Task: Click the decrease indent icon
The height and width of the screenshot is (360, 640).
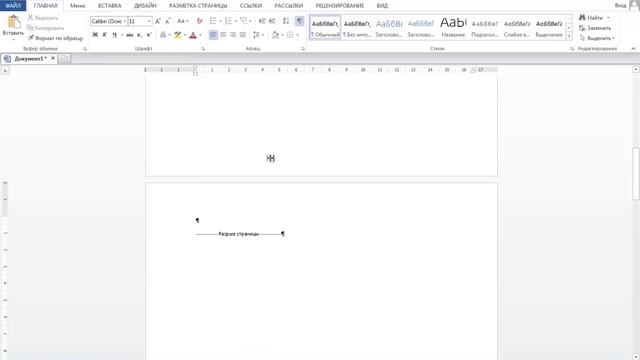Action: 262,21
